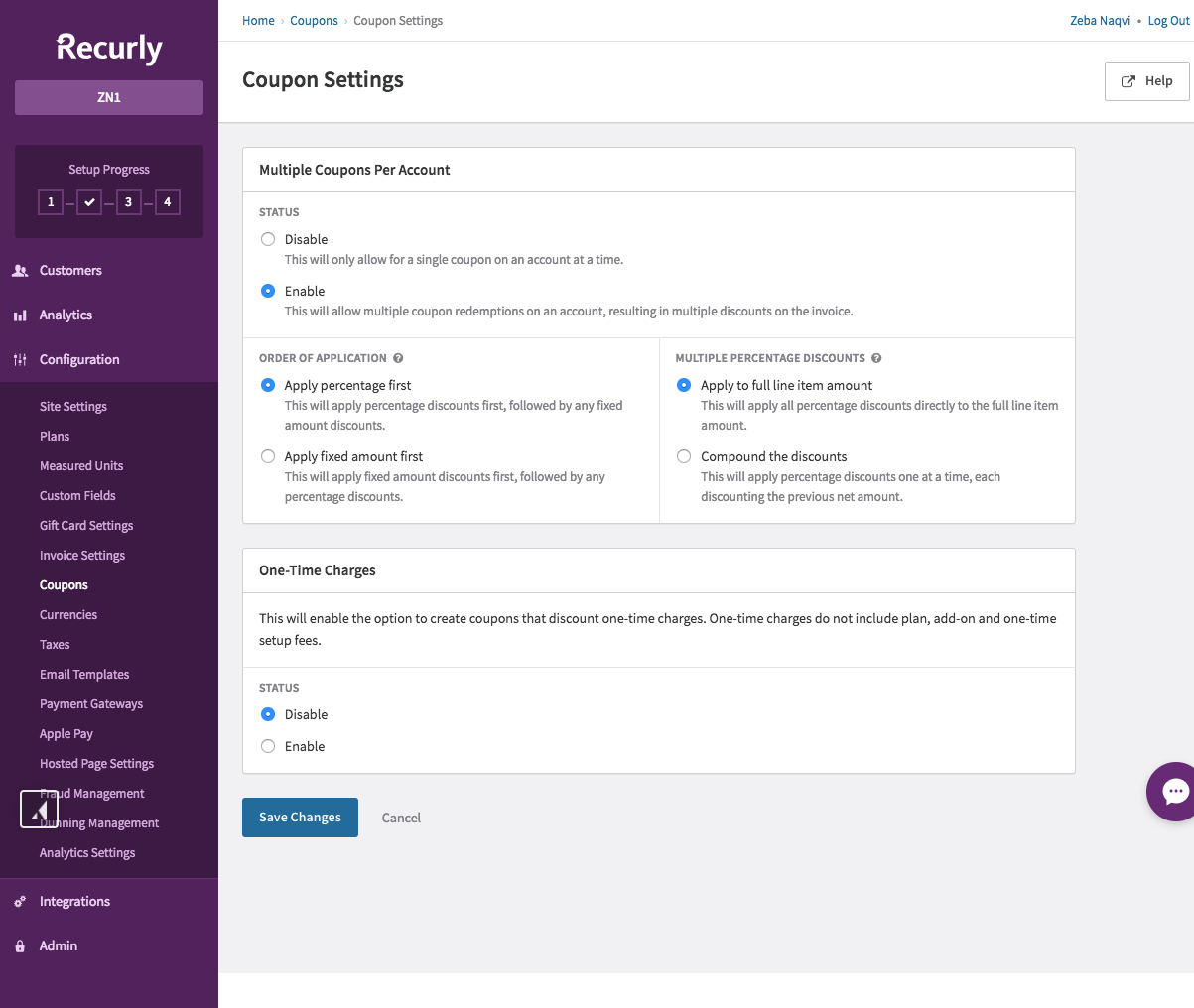This screenshot has height=1008, width=1194.
Task: Open the live chat bubble icon
Action: [1174, 791]
